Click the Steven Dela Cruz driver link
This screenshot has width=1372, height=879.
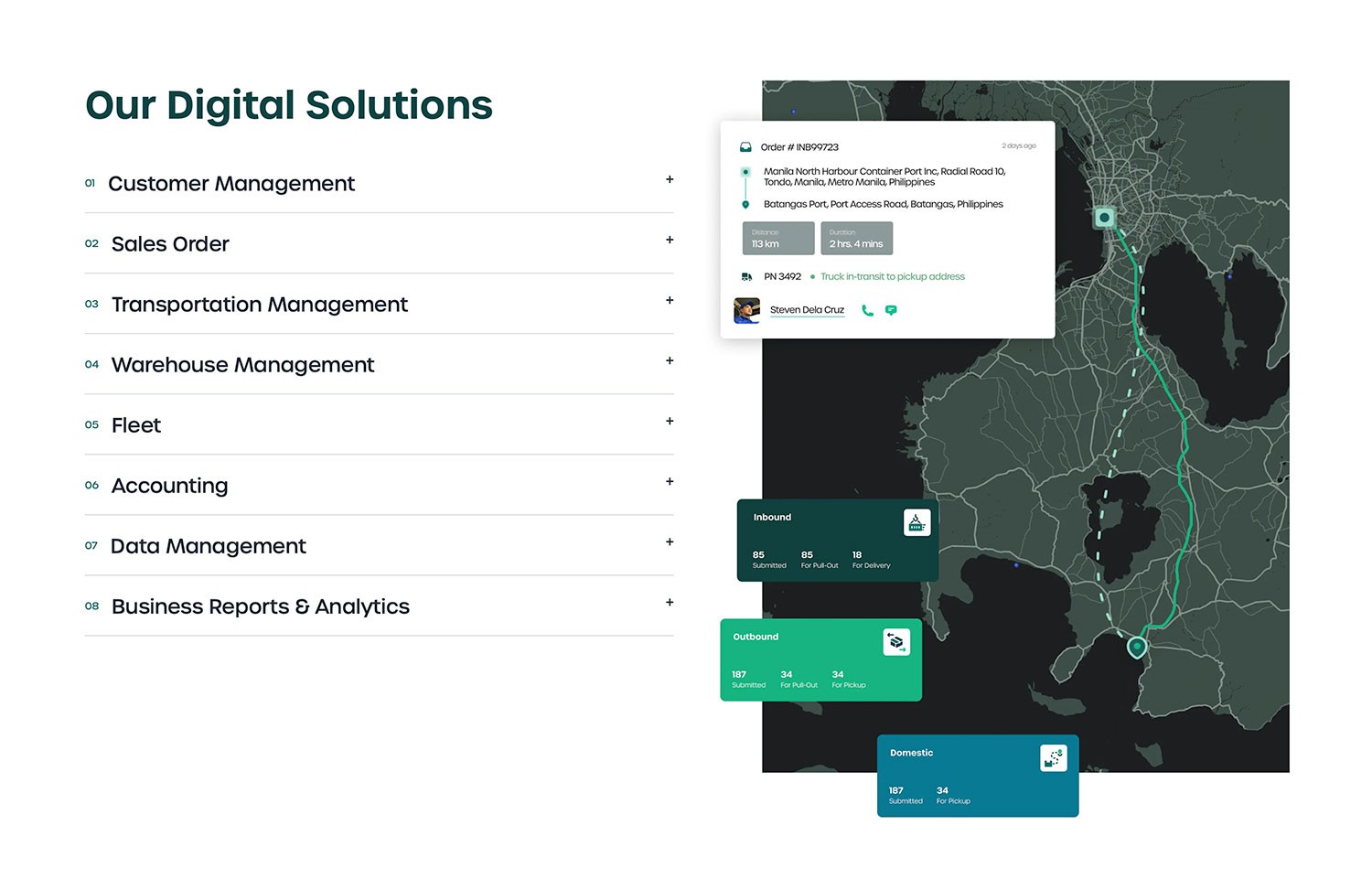(x=807, y=310)
